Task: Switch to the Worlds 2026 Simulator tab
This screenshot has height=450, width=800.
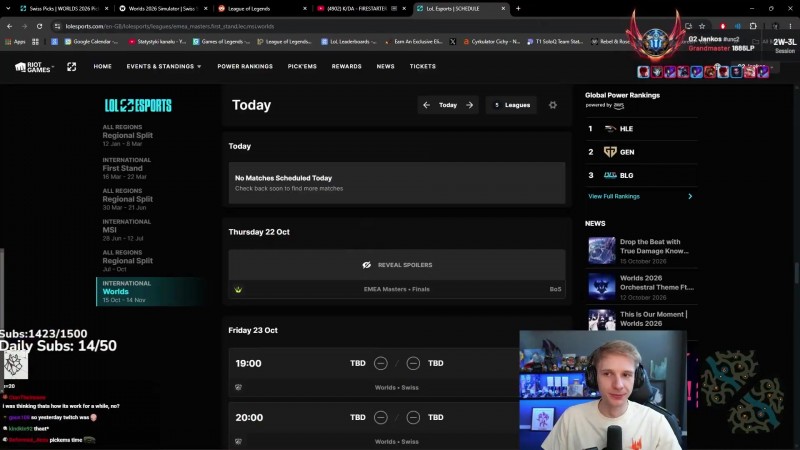Action: coord(163,9)
